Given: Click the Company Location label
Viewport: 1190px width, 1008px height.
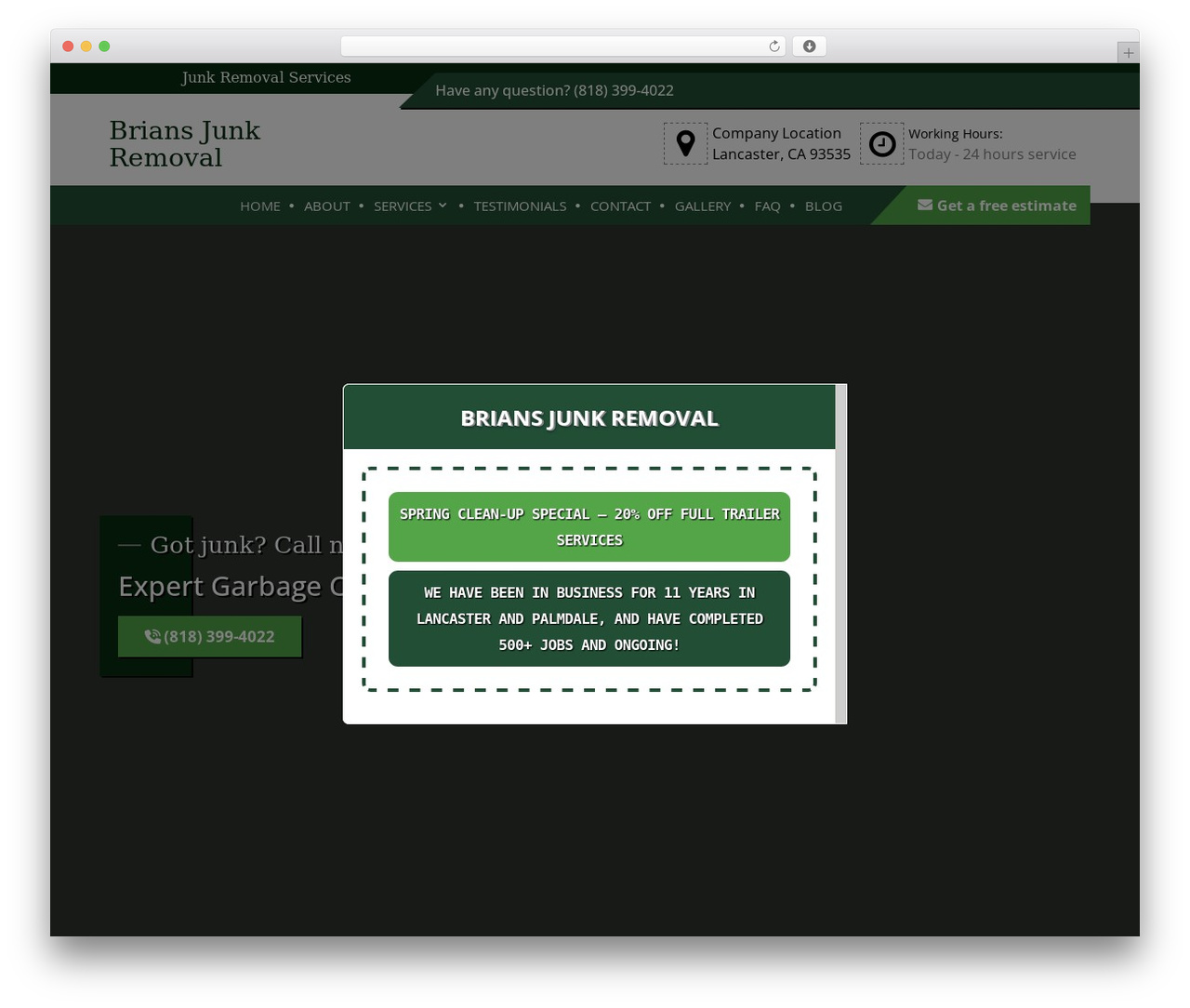Looking at the screenshot, I should pyautogui.click(x=776, y=133).
